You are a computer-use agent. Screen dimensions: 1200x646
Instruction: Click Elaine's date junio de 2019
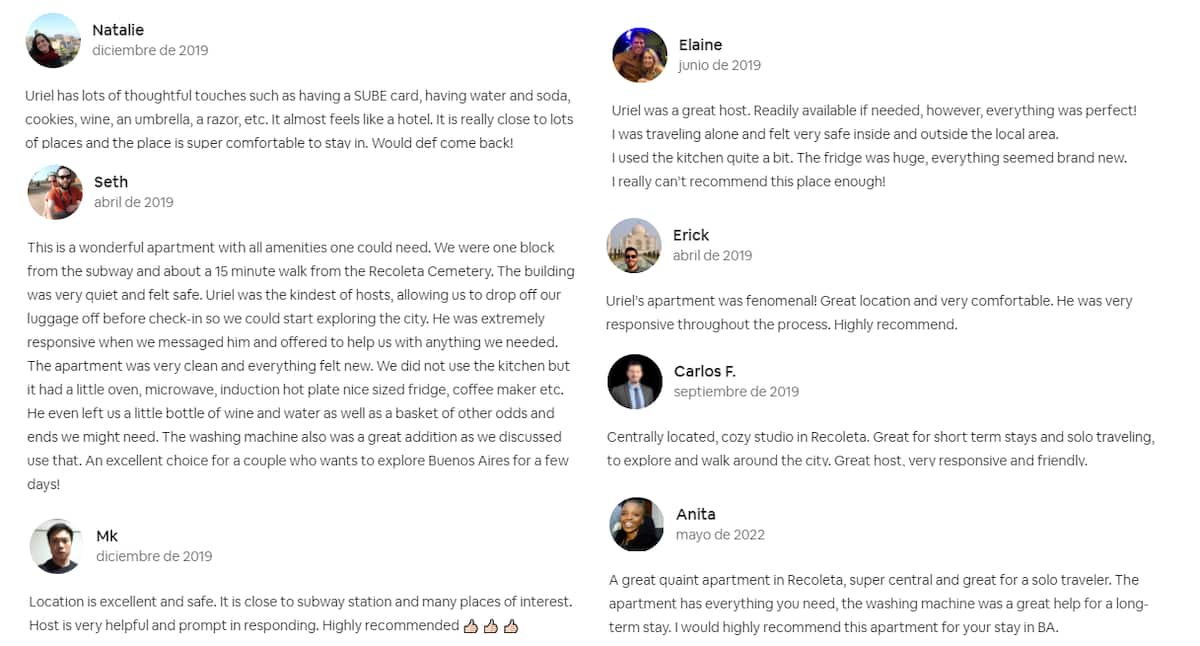[x=719, y=65]
